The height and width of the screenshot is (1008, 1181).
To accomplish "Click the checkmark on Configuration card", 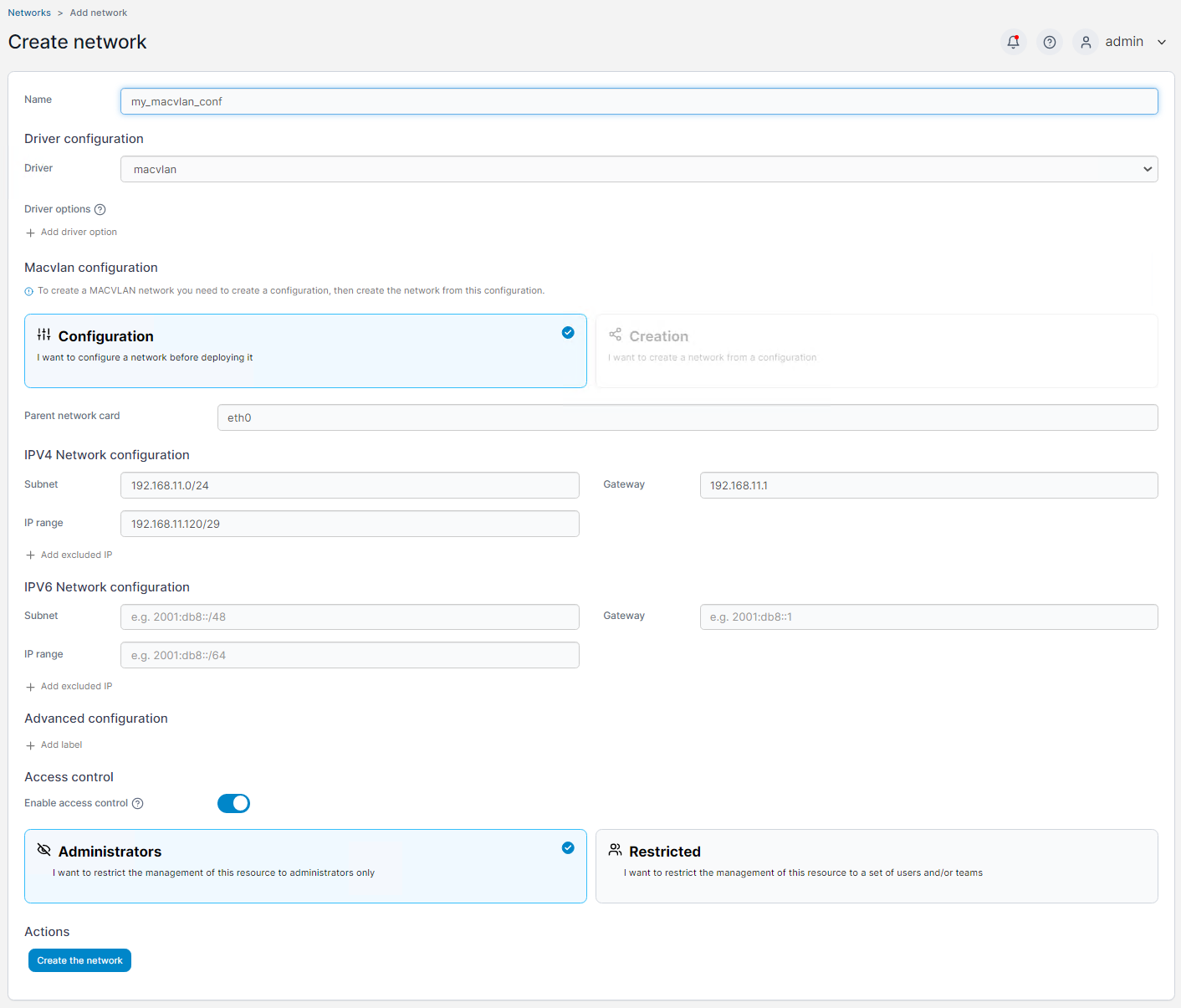I will click(x=568, y=333).
